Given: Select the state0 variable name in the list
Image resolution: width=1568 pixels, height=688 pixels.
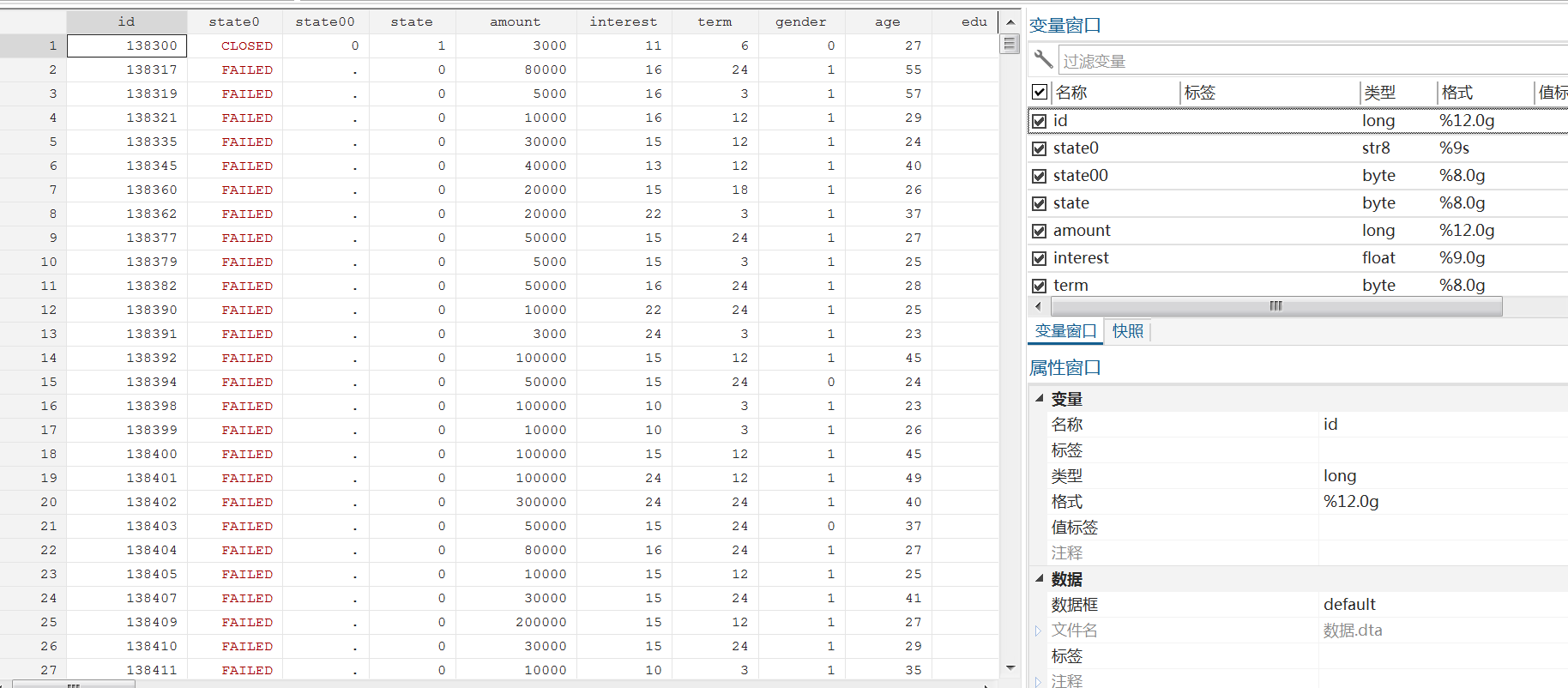Looking at the screenshot, I should (1076, 148).
